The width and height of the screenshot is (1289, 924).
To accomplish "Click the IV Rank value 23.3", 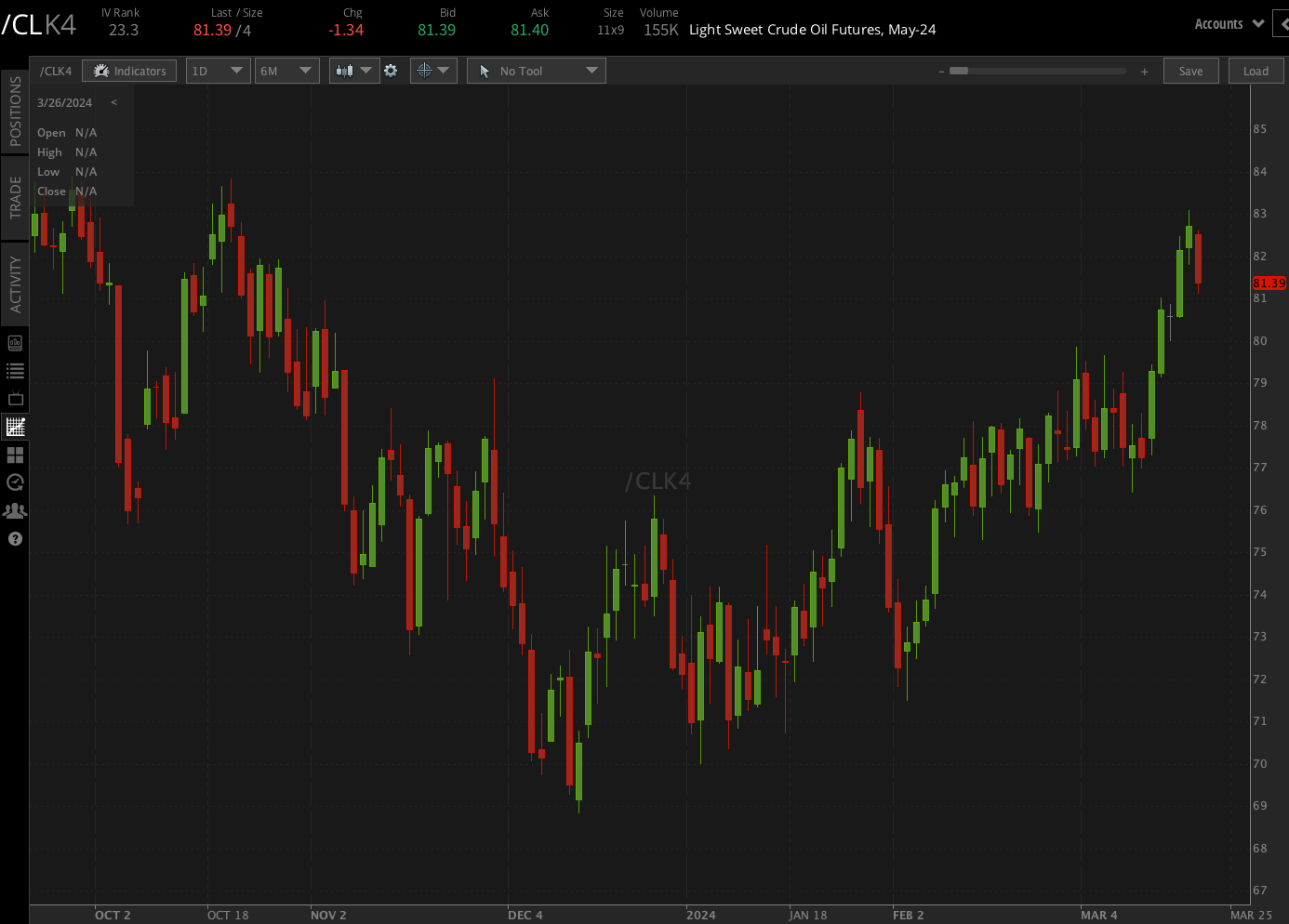I will coord(124,30).
